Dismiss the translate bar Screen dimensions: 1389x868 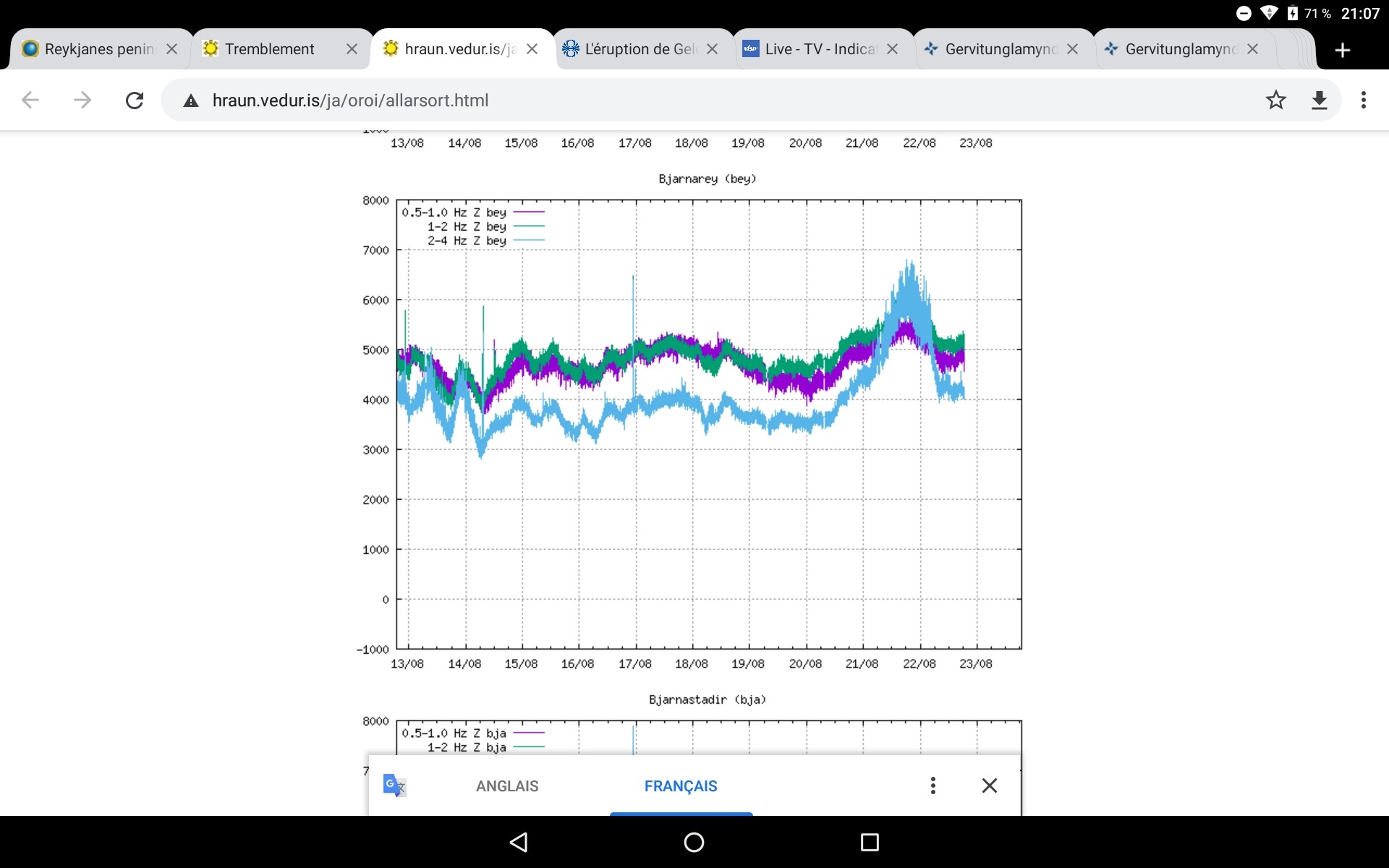pyautogui.click(x=990, y=786)
